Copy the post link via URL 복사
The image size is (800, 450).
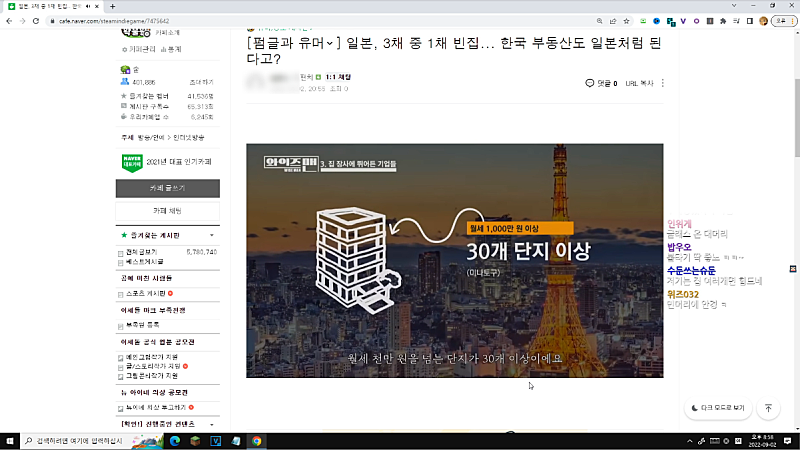639,83
